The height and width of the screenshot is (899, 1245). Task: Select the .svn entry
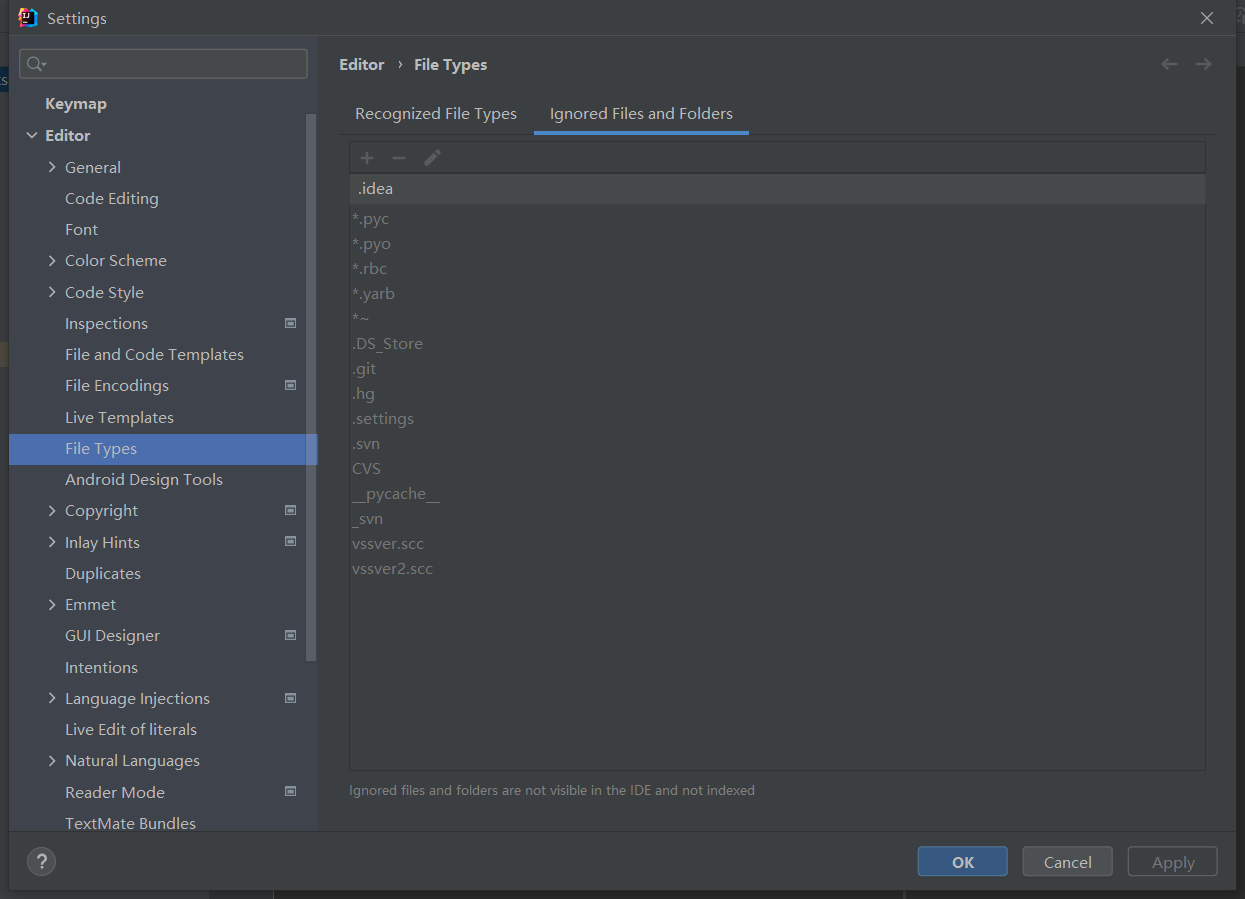pos(777,444)
